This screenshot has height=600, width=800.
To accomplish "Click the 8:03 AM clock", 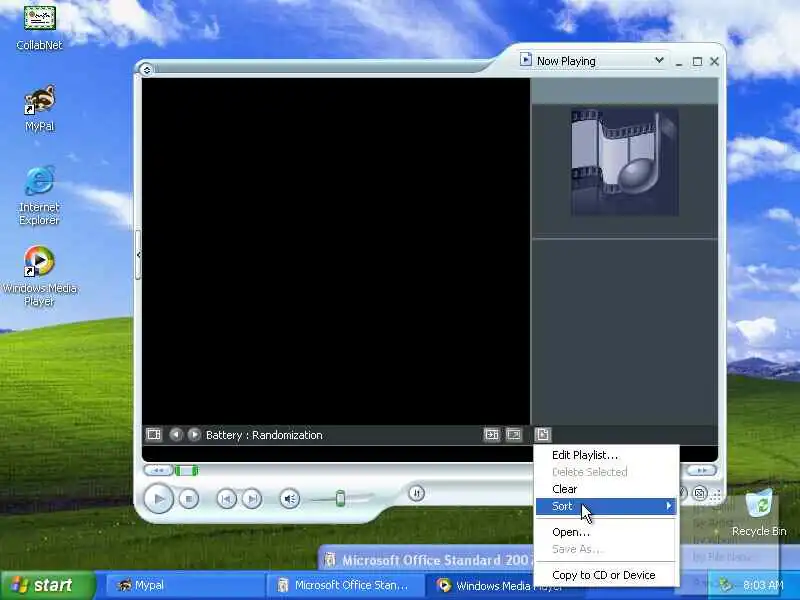I will (x=763, y=585).
